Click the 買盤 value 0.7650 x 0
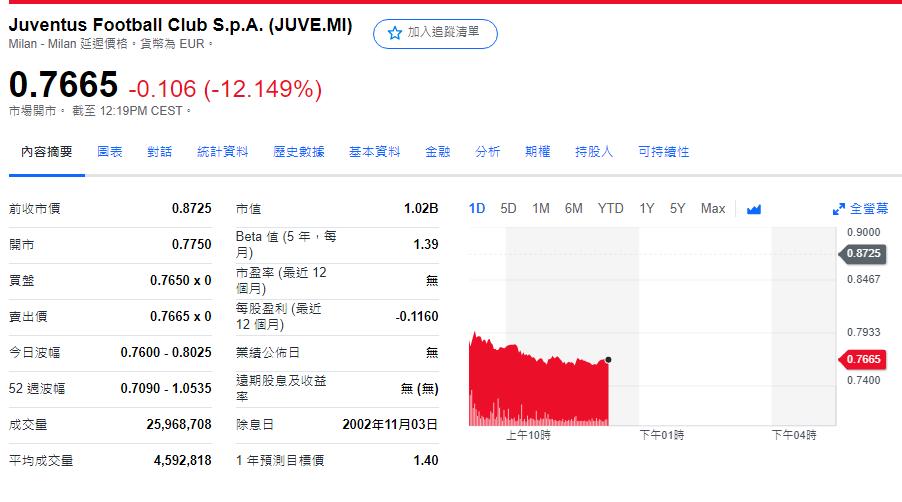Screen dimensions: 902x502 click(181, 280)
